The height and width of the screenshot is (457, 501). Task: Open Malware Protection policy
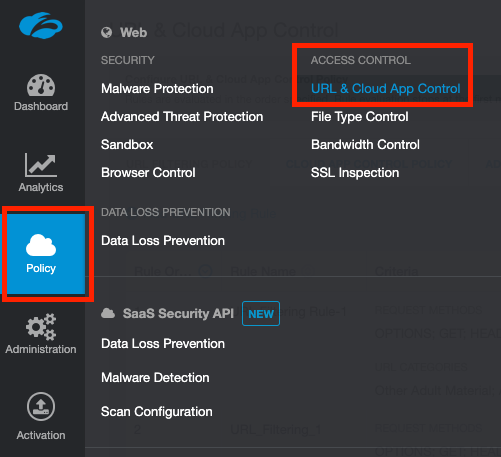[x=157, y=89]
